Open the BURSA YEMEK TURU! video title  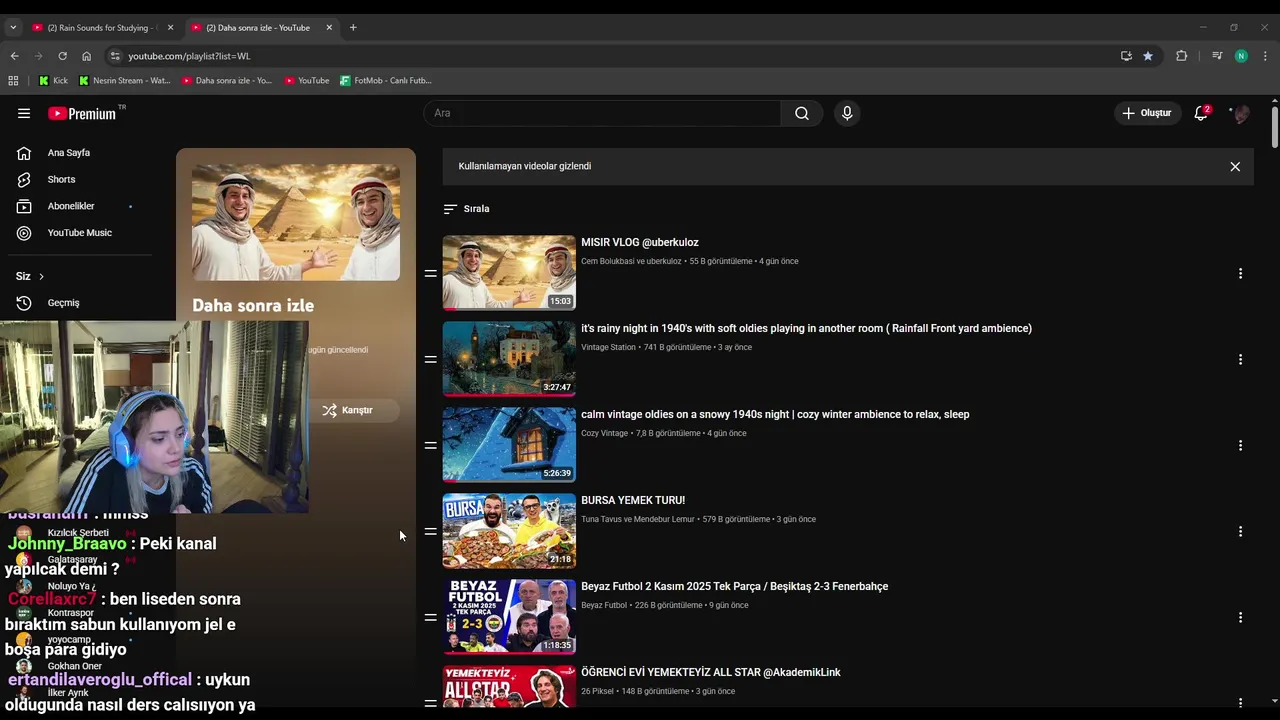pyautogui.click(x=633, y=500)
